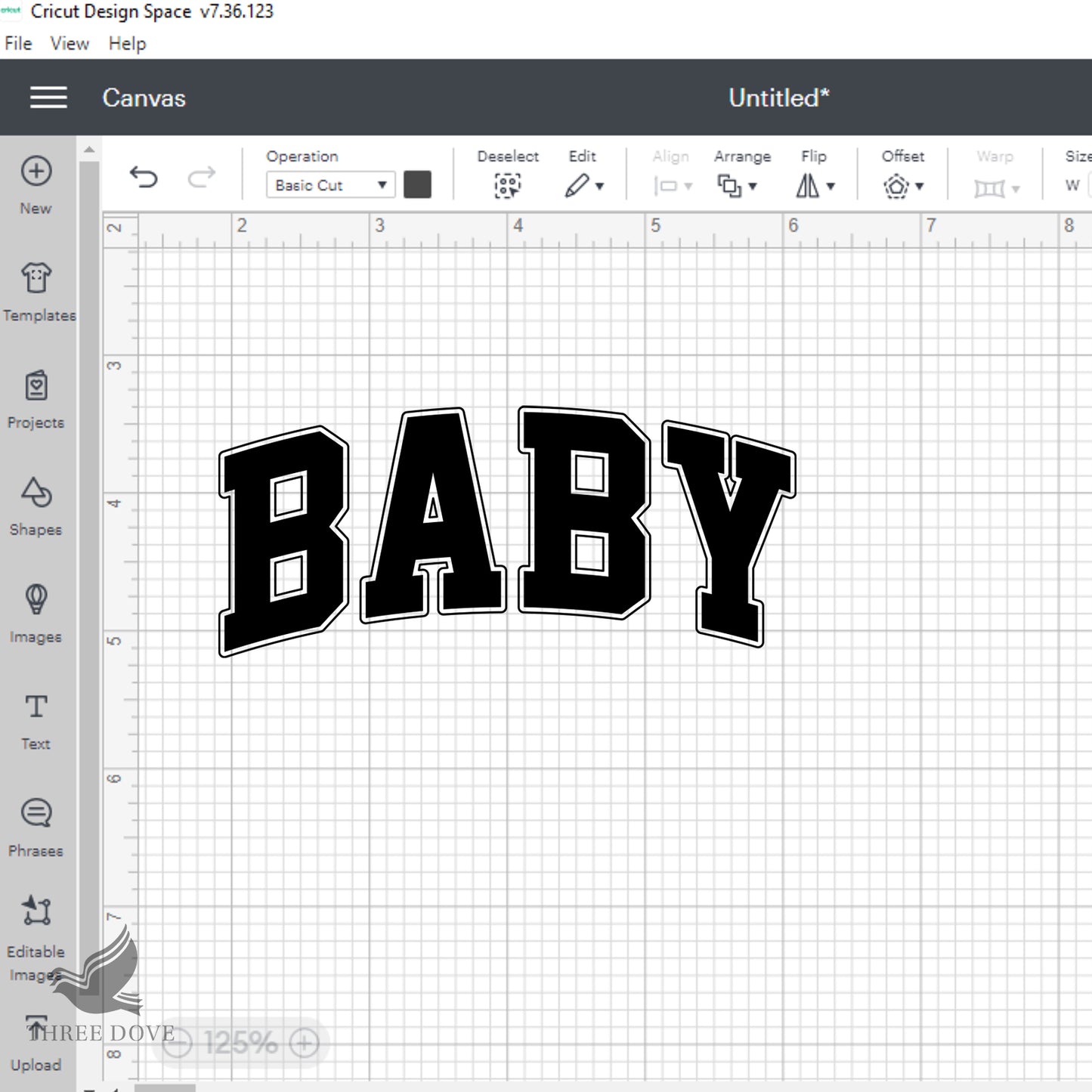Open the Edit pencil tool
1092x1092 pixels.
[x=577, y=185]
